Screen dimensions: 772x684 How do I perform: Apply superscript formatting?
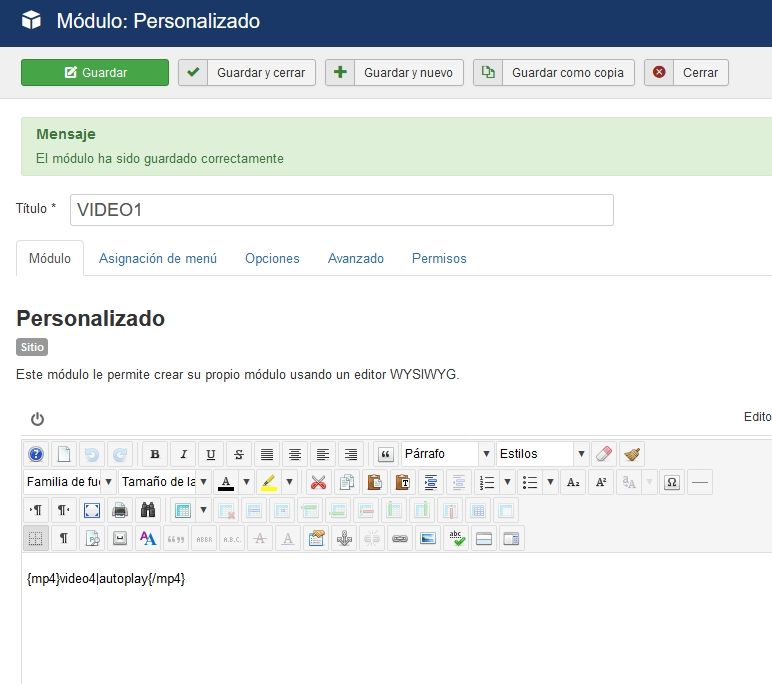[601, 482]
